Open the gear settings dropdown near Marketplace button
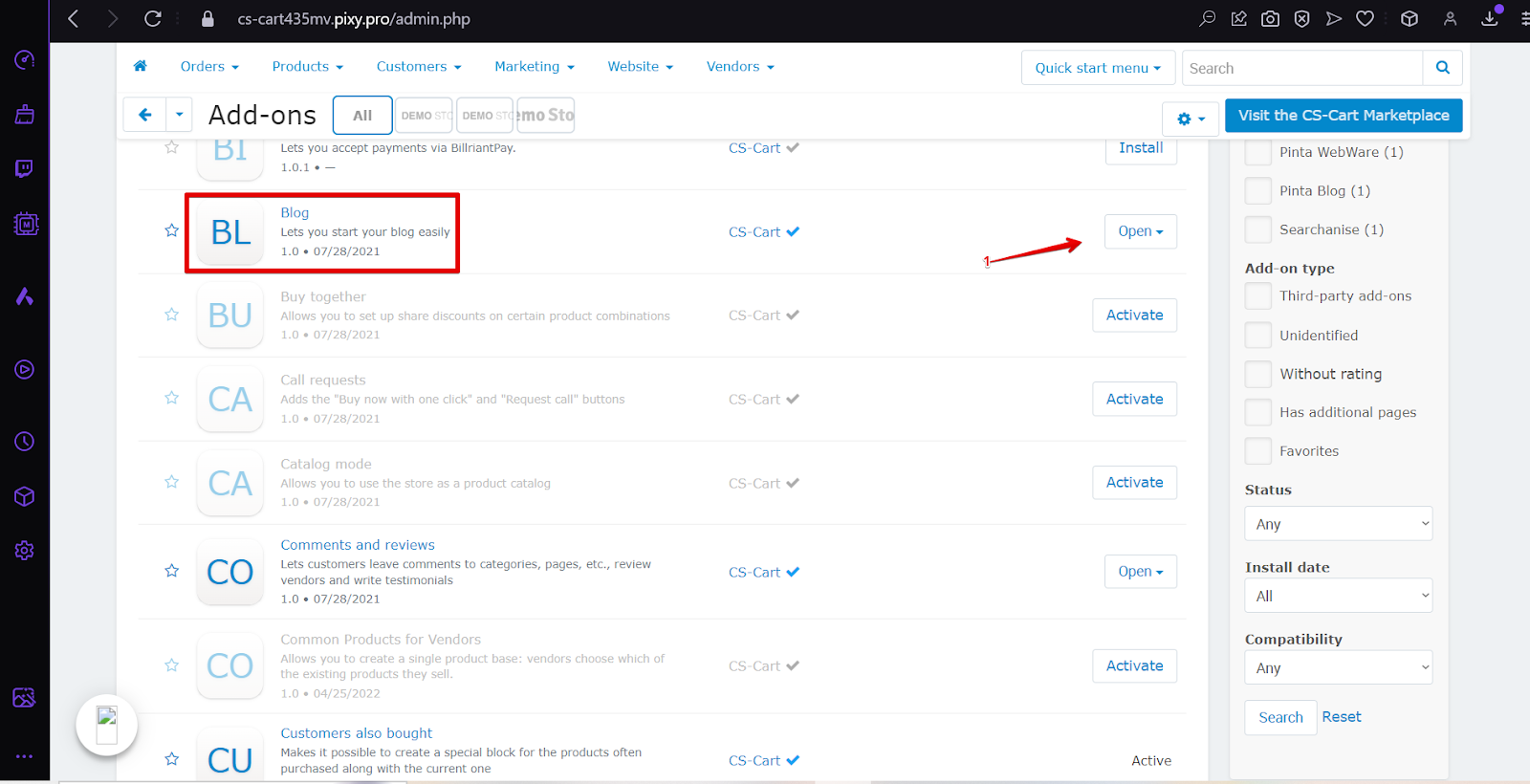 pos(1191,119)
